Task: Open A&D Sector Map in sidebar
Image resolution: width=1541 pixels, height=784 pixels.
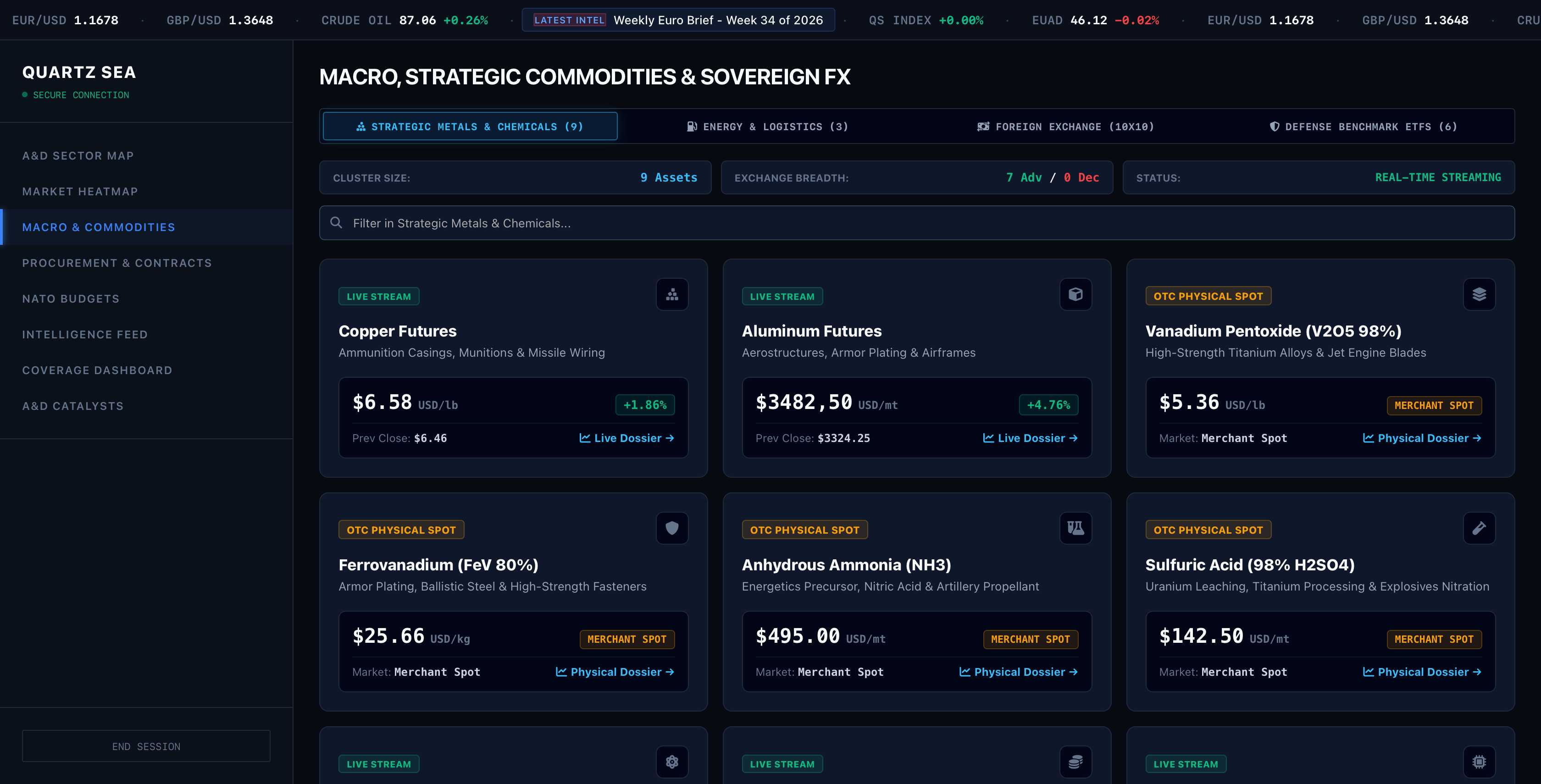Action: 147,155
